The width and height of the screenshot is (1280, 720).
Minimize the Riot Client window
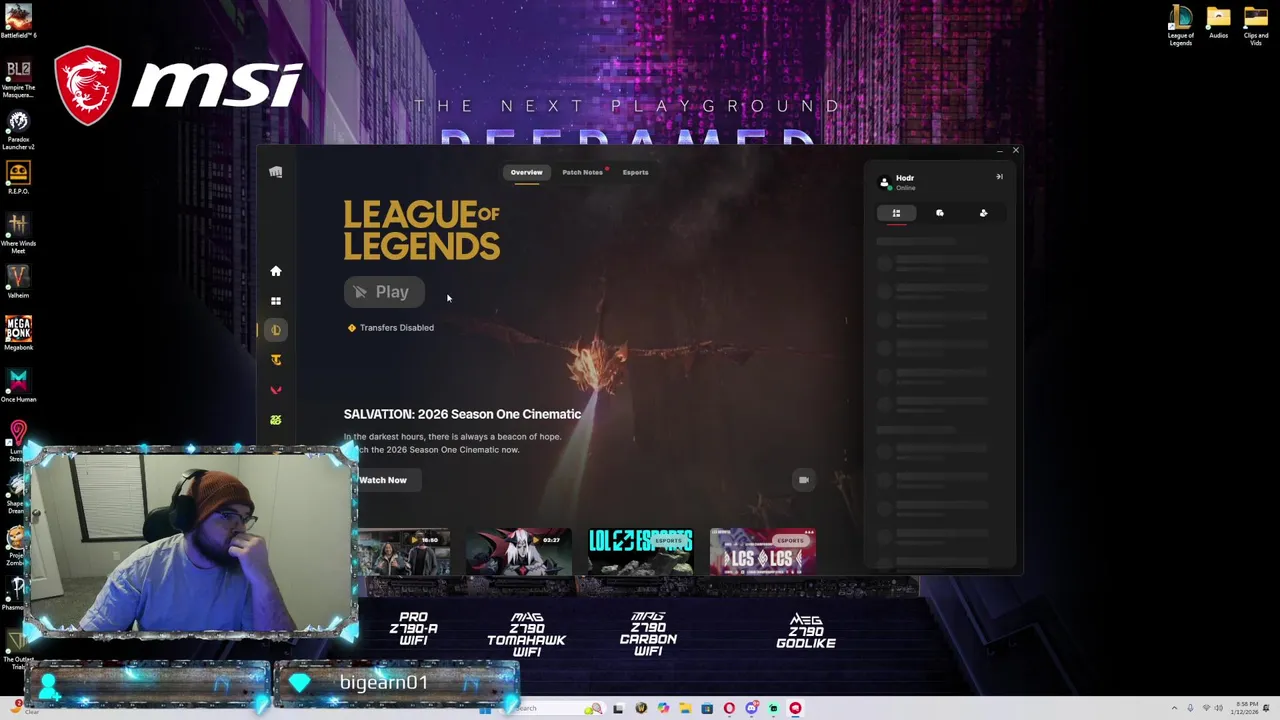click(999, 151)
